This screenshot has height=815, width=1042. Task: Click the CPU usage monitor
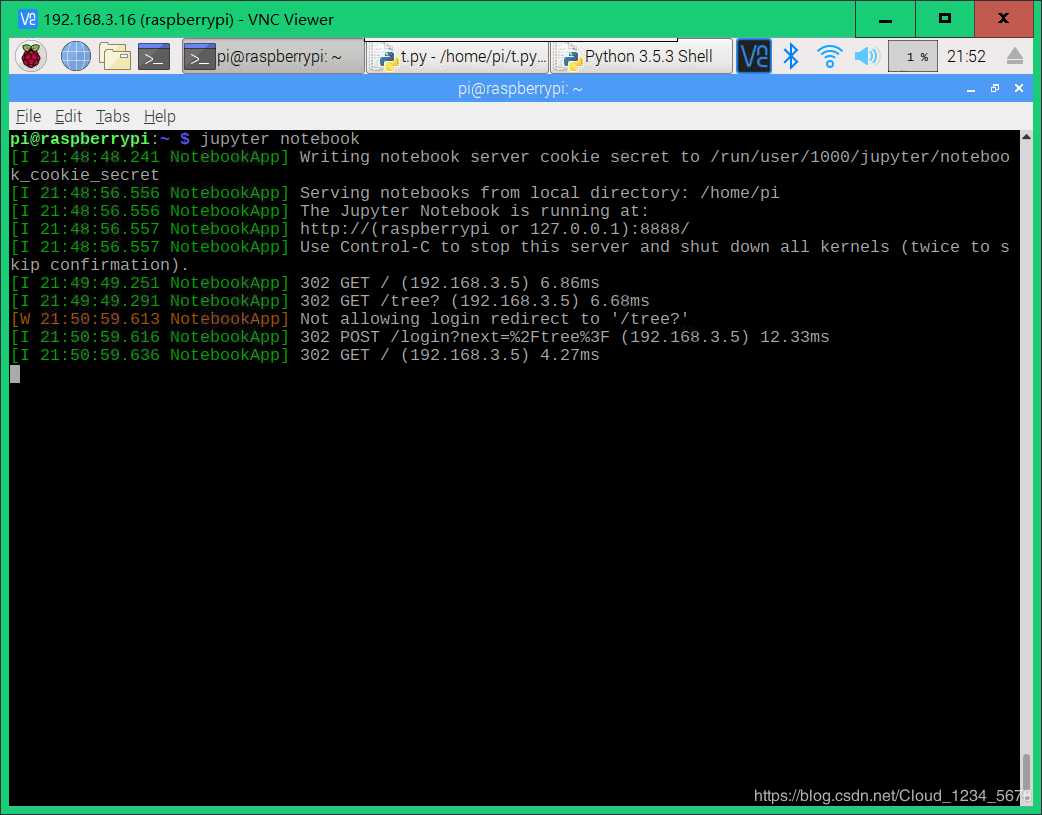[912, 57]
